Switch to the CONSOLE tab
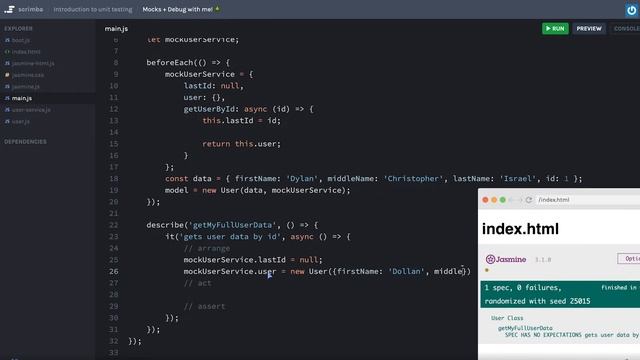640x360 pixels. point(626,29)
